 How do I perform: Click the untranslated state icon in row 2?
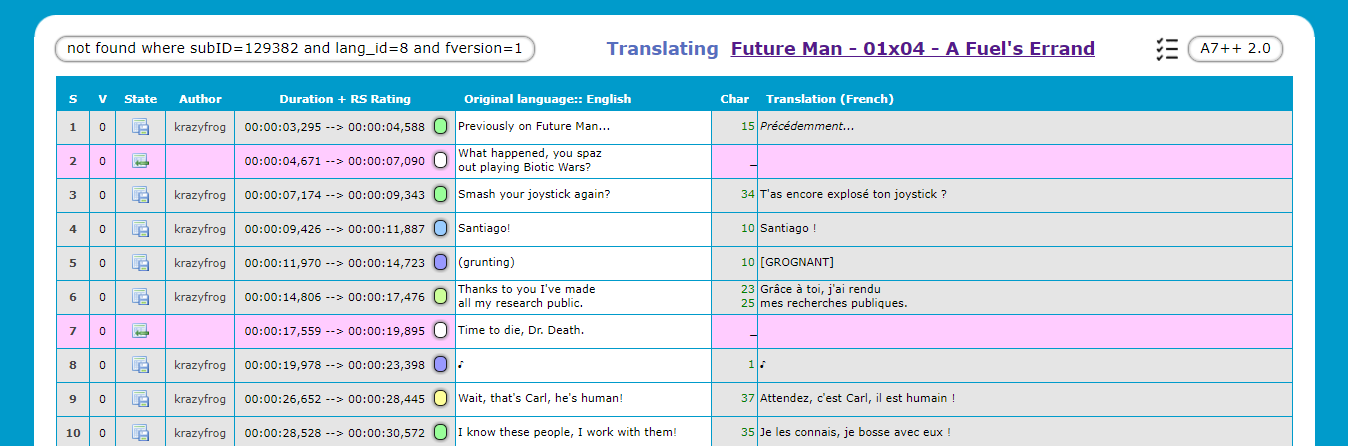140,161
